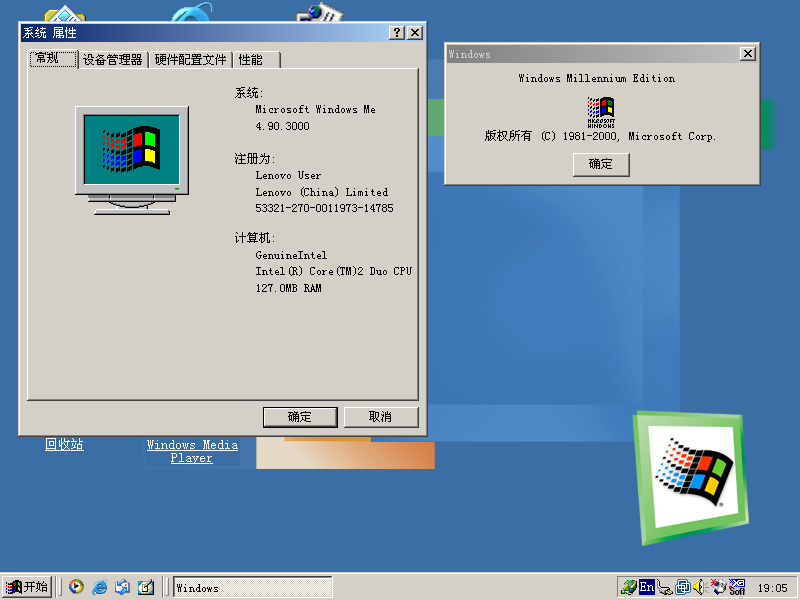Click the speaker volume tray icon

pos(699,587)
